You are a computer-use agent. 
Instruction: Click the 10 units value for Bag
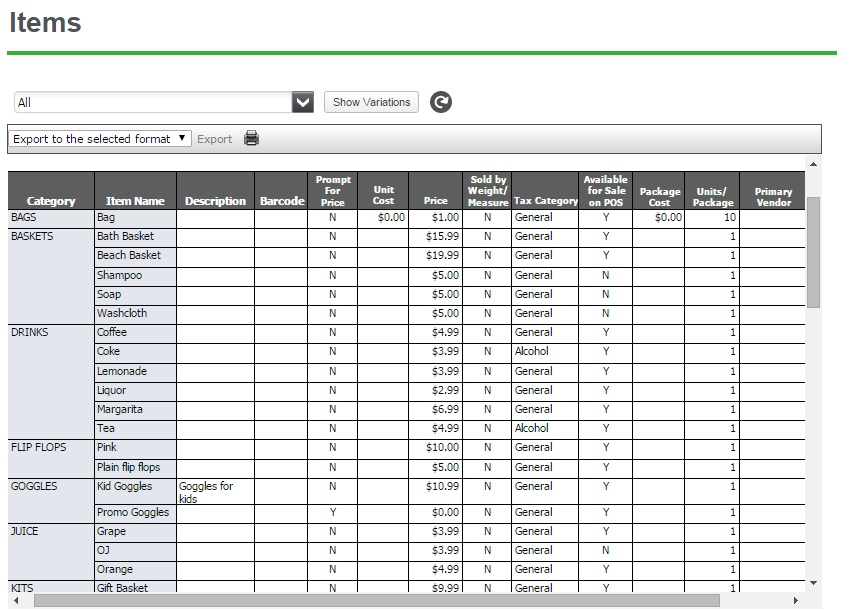(730, 217)
